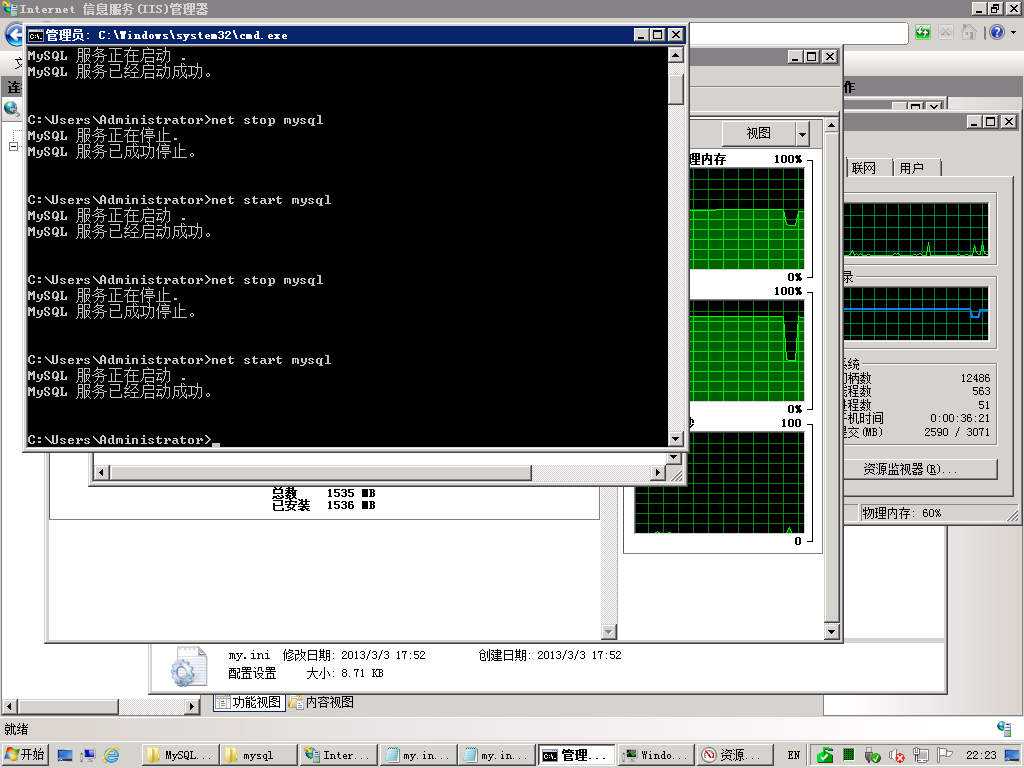The width and height of the screenshot is (1024, 768).
Task: Click the 管理... cmd taskbar button
Action: click(576, 756)
